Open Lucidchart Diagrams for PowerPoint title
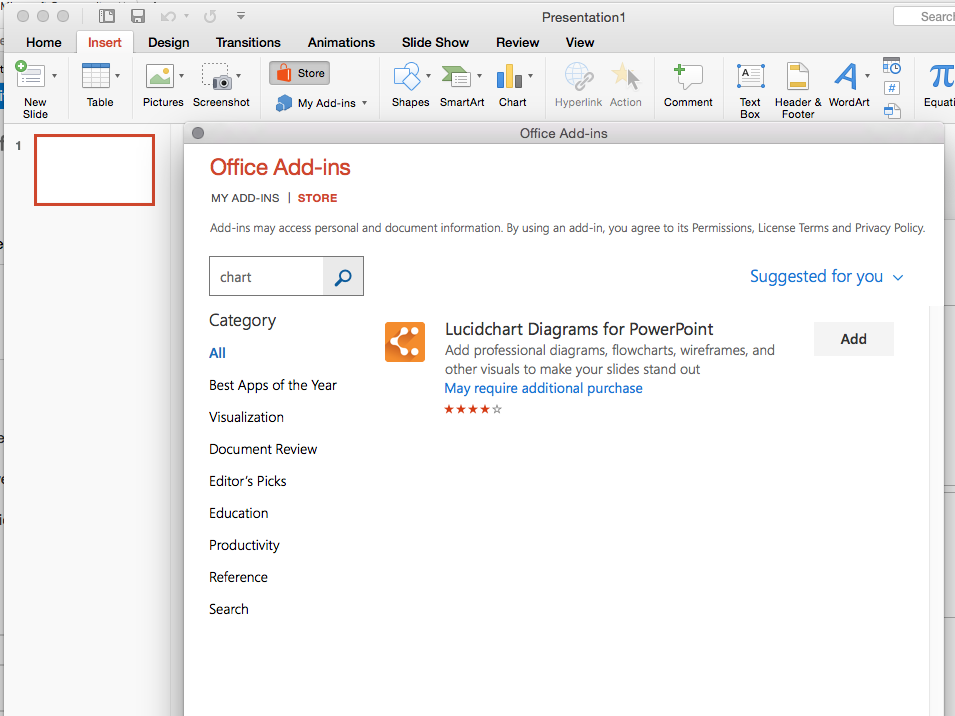 (x=579, y=329)
